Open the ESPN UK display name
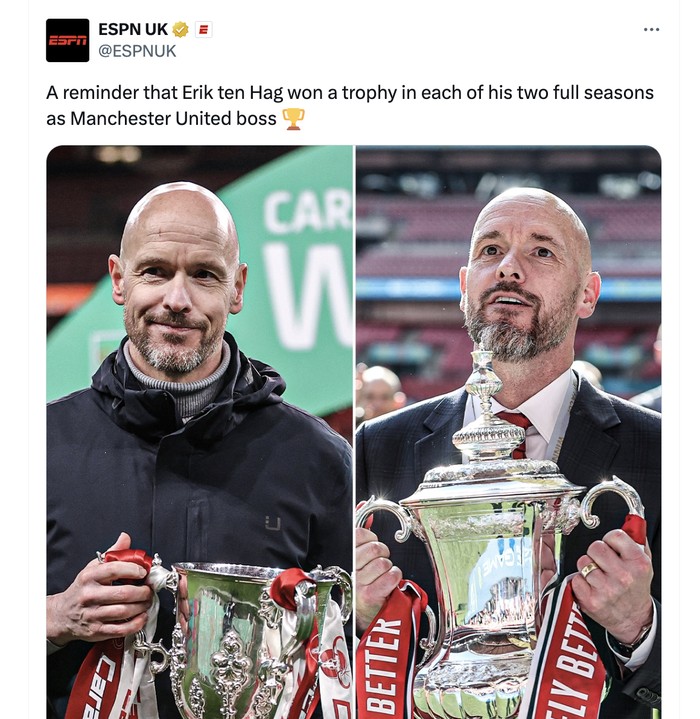The image size is (700, 719). (x=133, y=29)
